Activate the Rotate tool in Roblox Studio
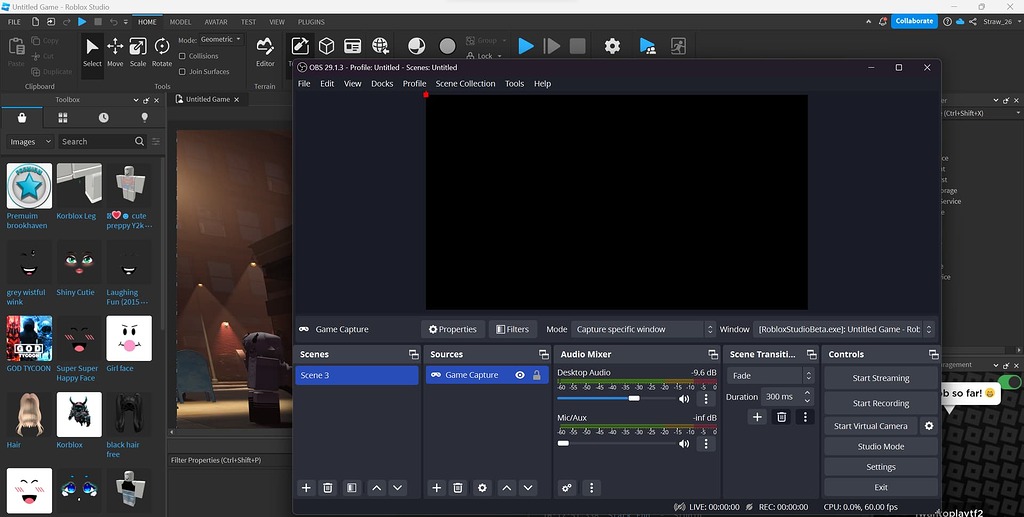This screenshot has height=517, width=1024. (161, 52)
